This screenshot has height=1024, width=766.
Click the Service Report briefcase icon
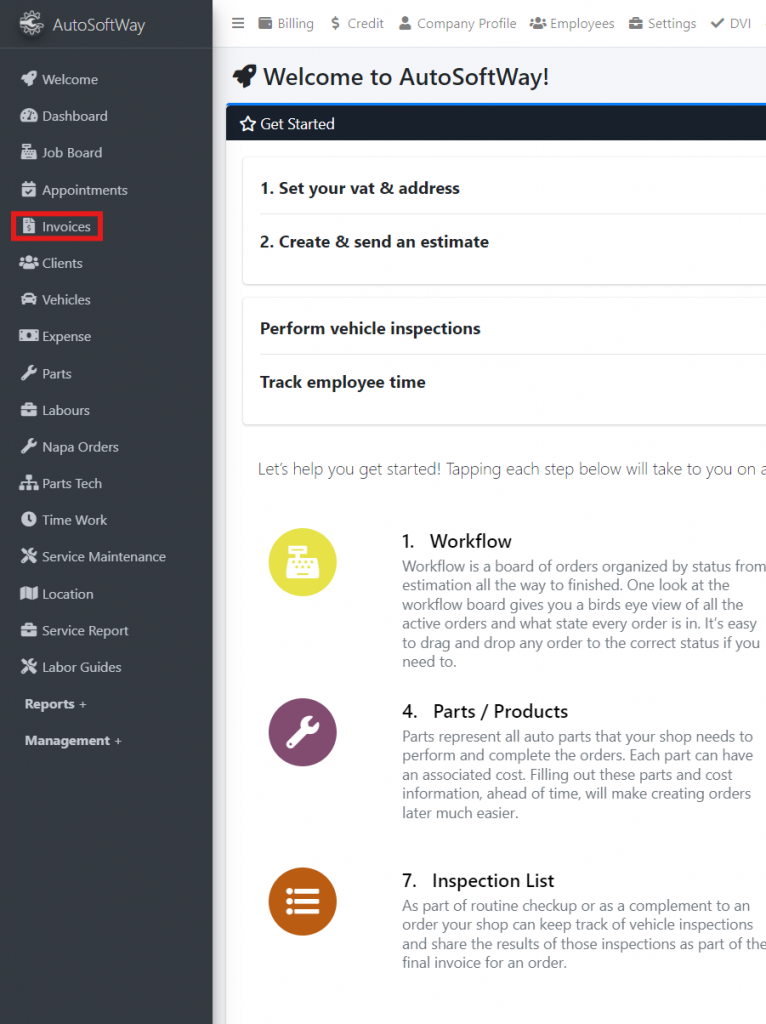[x=29, y=630]
